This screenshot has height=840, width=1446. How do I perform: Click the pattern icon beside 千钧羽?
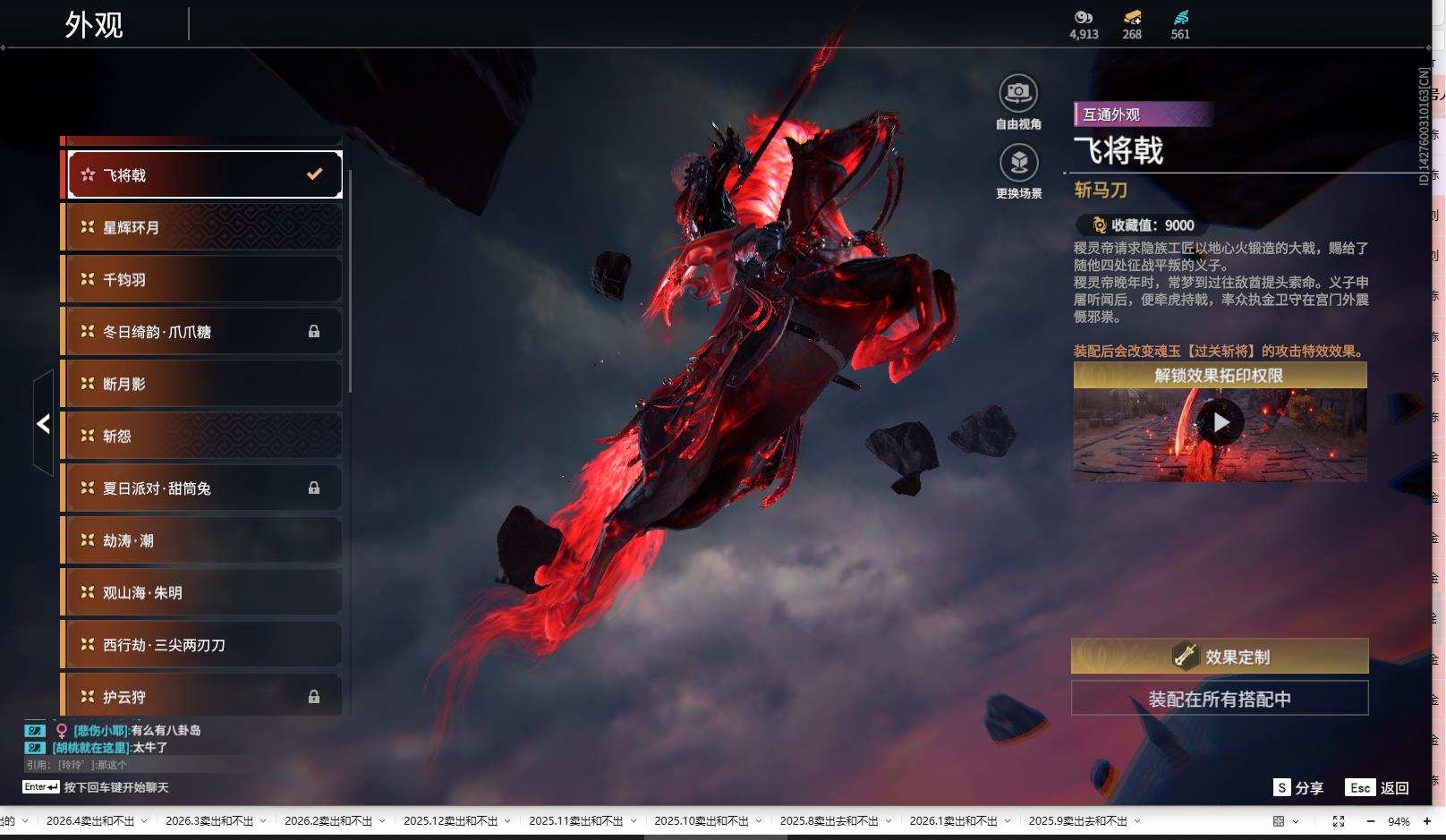click(88, 279)
